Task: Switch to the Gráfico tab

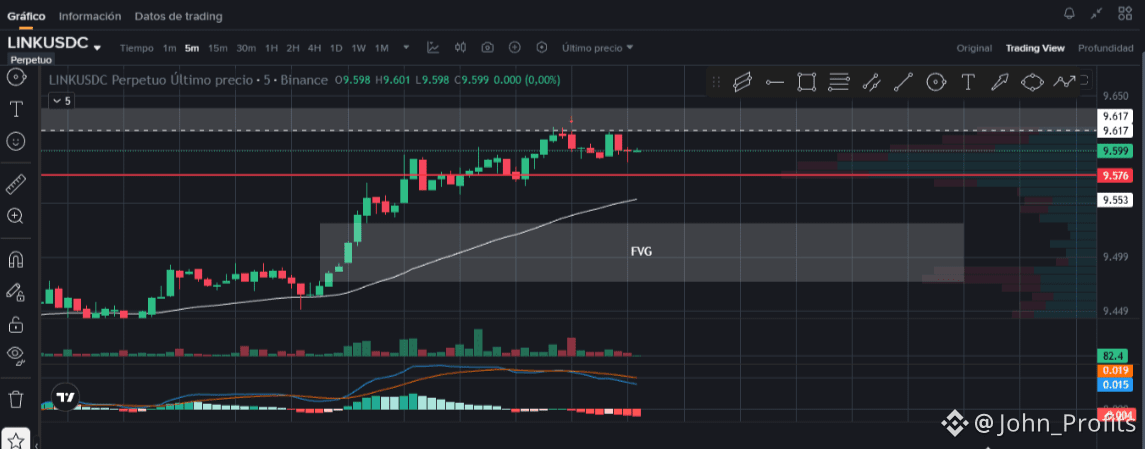Action: click(26, 15)
